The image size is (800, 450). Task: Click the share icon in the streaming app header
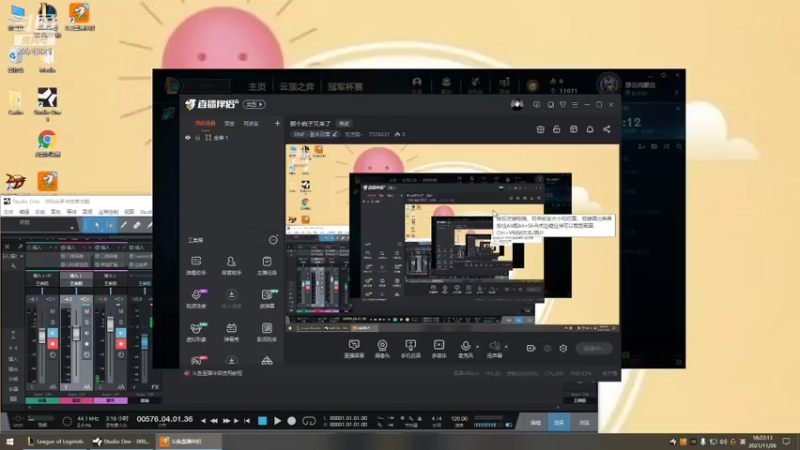coord(607,130)
